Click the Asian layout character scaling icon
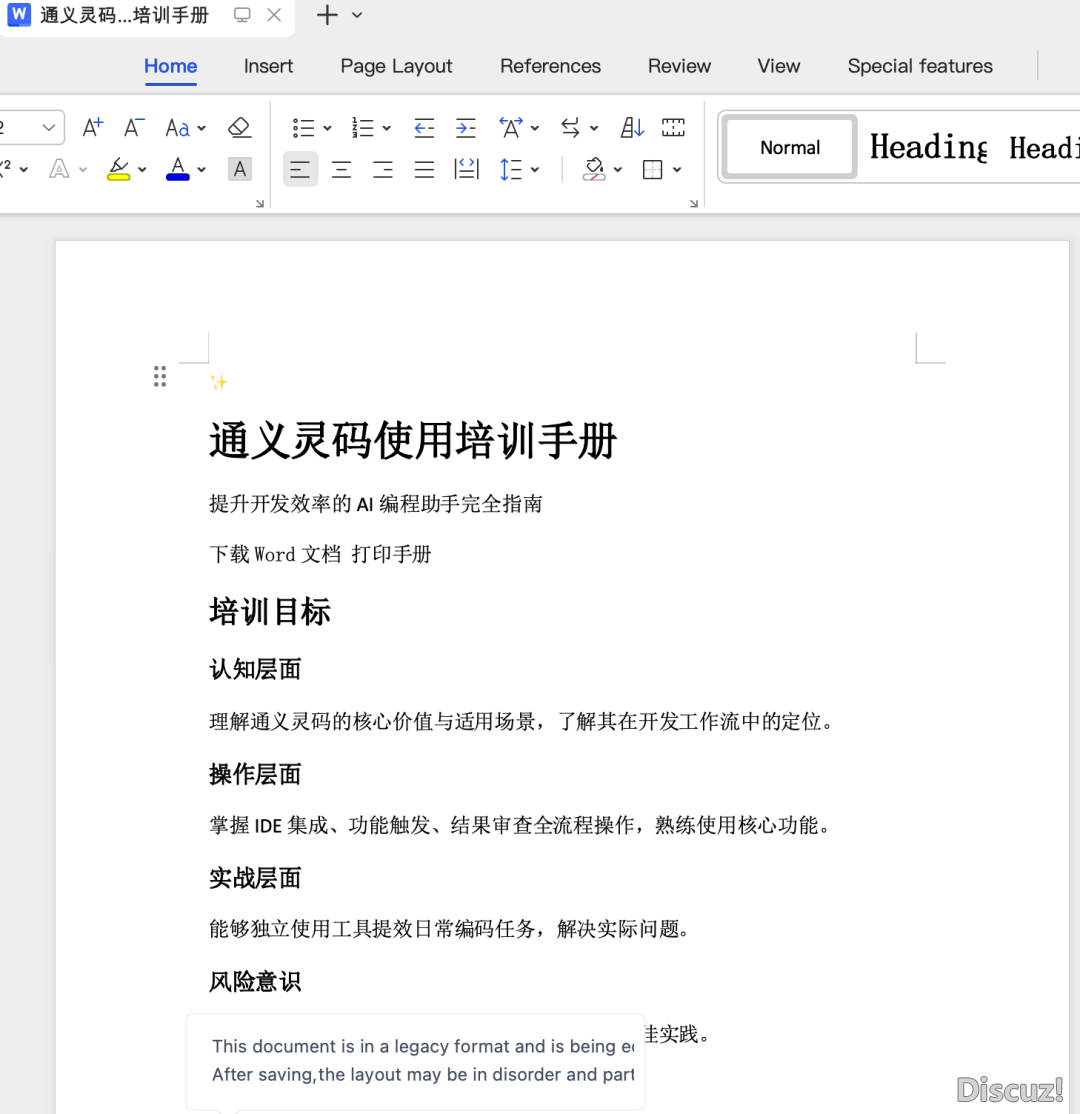Screen dimensions: 1080x1114 (511, 128)
